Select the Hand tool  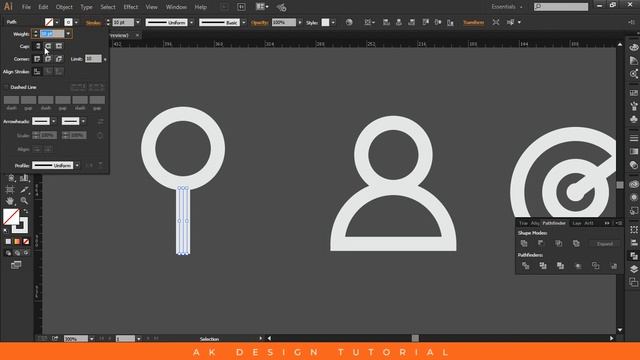pyautogui.click(x=10, y=201)
